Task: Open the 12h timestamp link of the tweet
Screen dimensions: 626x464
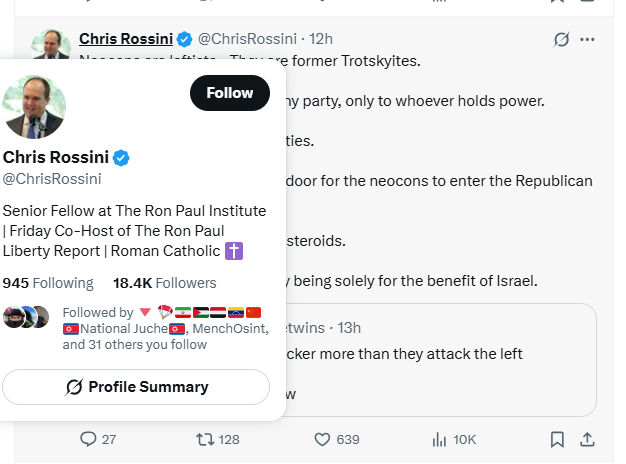Action: [x=321, y=39]
